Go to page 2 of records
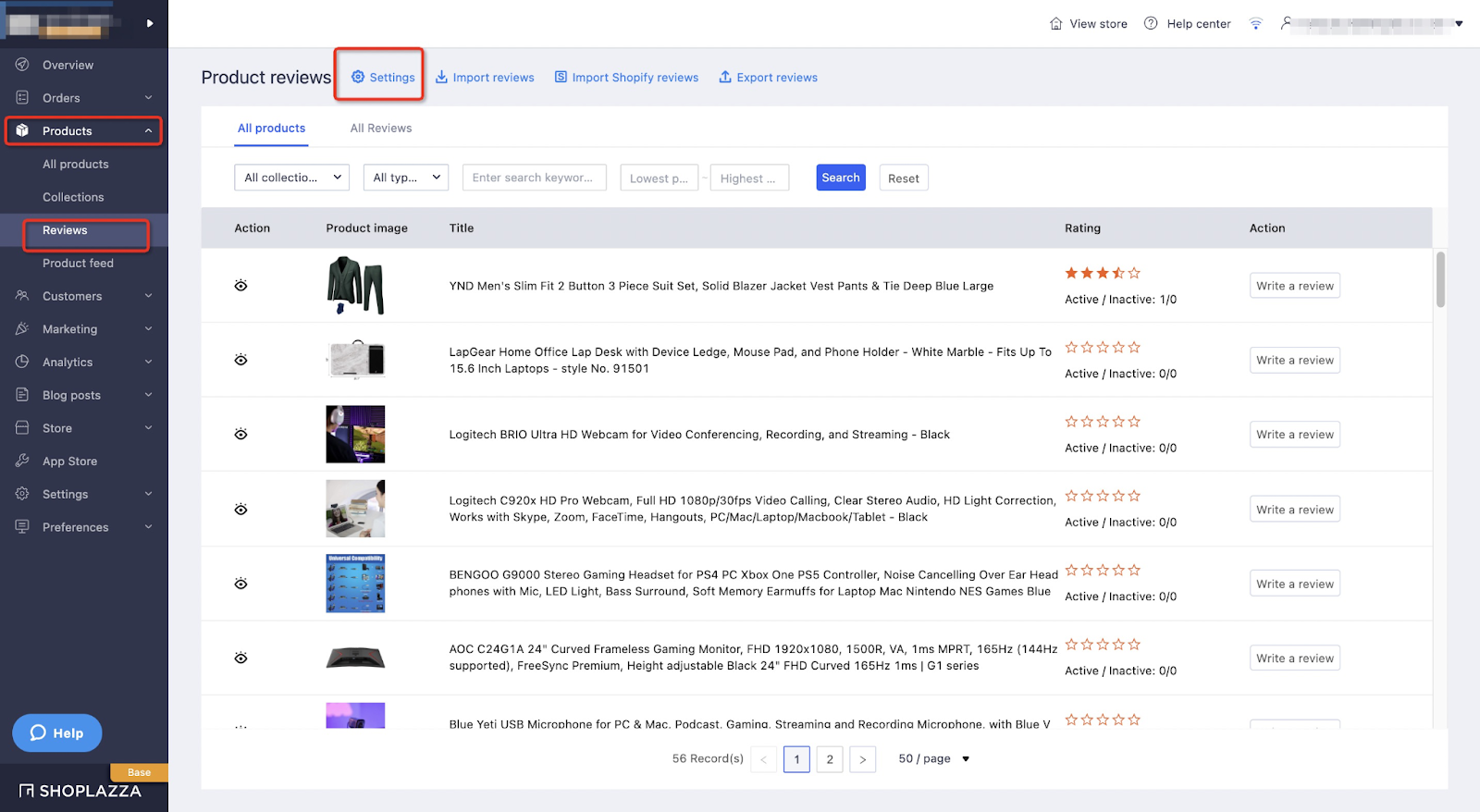The width and height of the screenshot is (1480, 812). point(830,759)
